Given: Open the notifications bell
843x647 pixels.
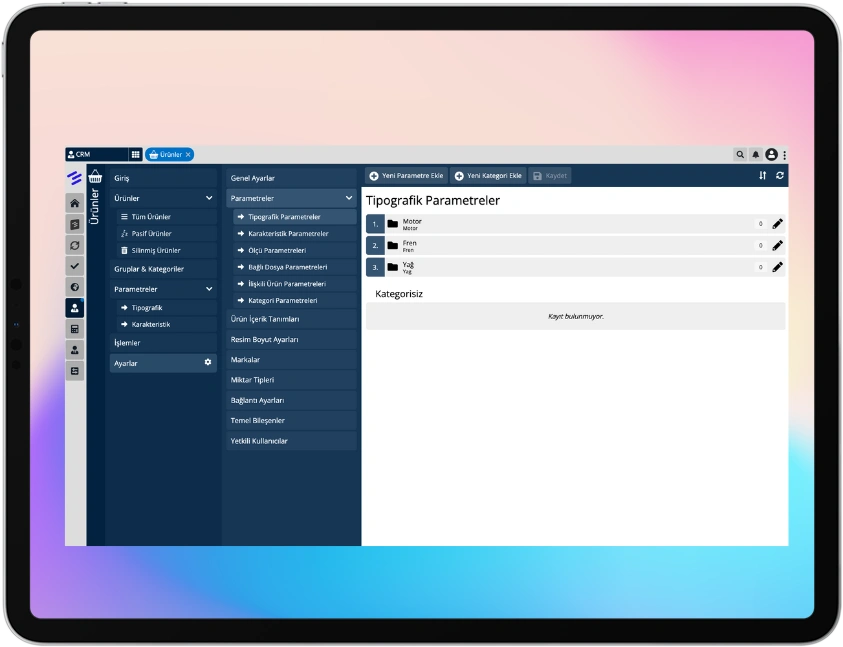Looking at the screenshot, I should pyautogui.click(x=756, y=155).
